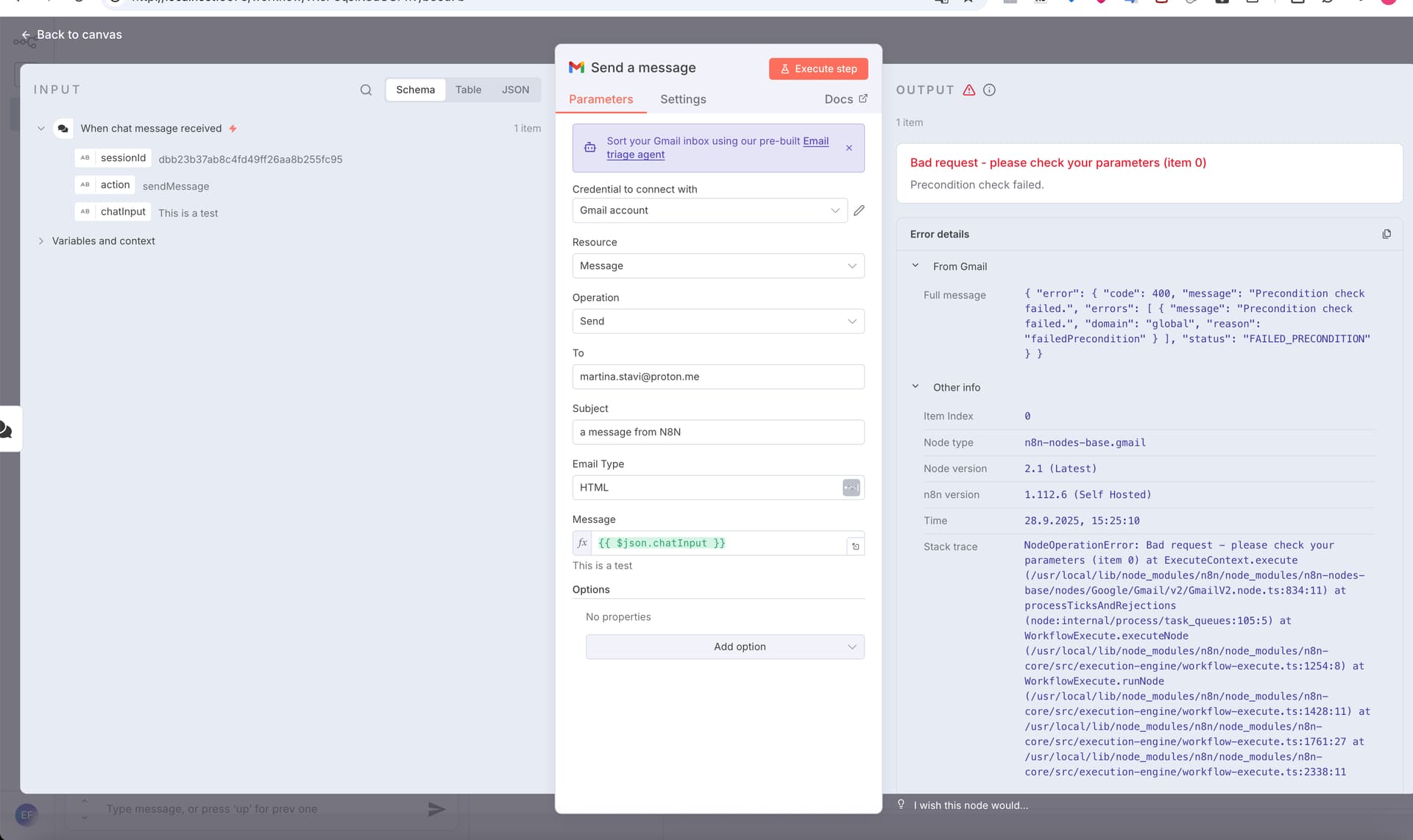Expand the Variables and context section

tap(42, 241)
